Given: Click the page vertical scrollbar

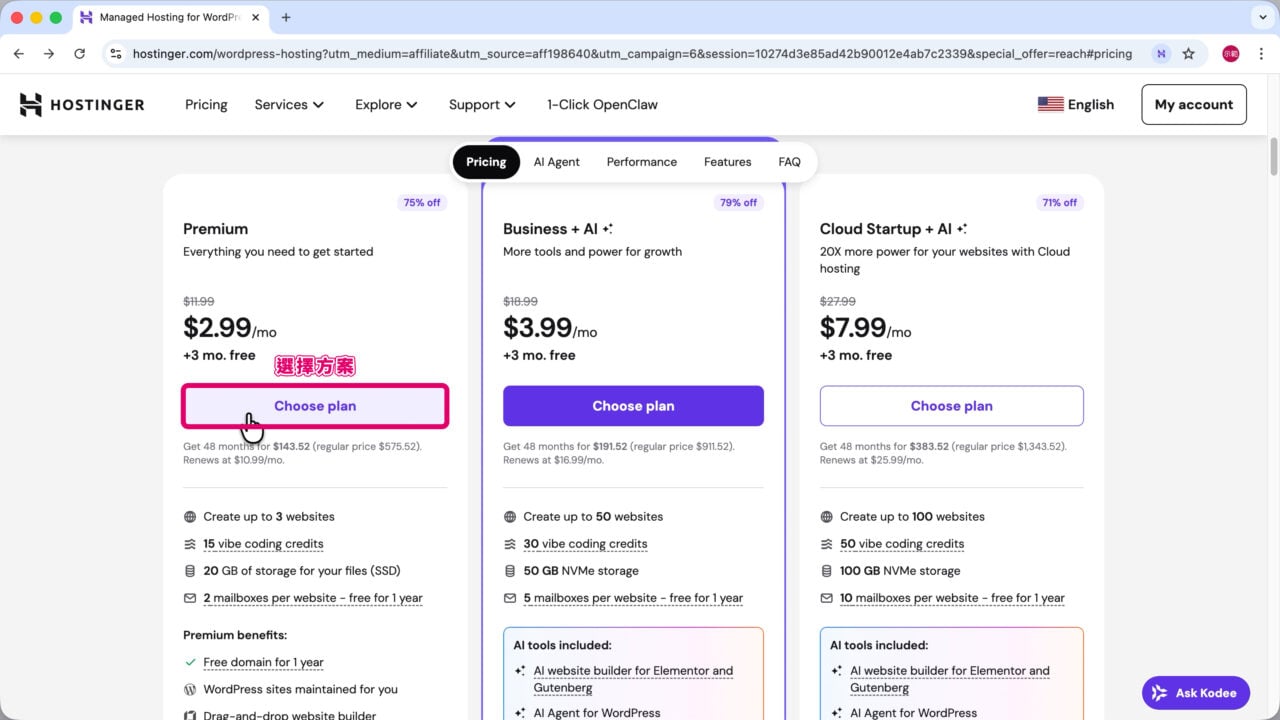Looking at the screenshot, I should [x=1274, y=156].
